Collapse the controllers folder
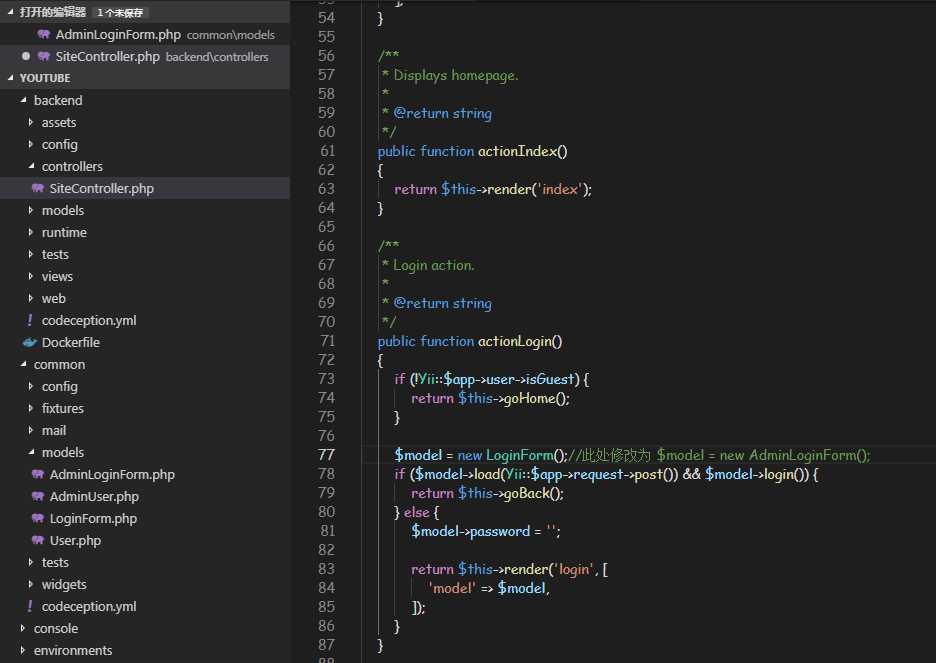The height and width of the screenshot is (663, 936). 31,166
